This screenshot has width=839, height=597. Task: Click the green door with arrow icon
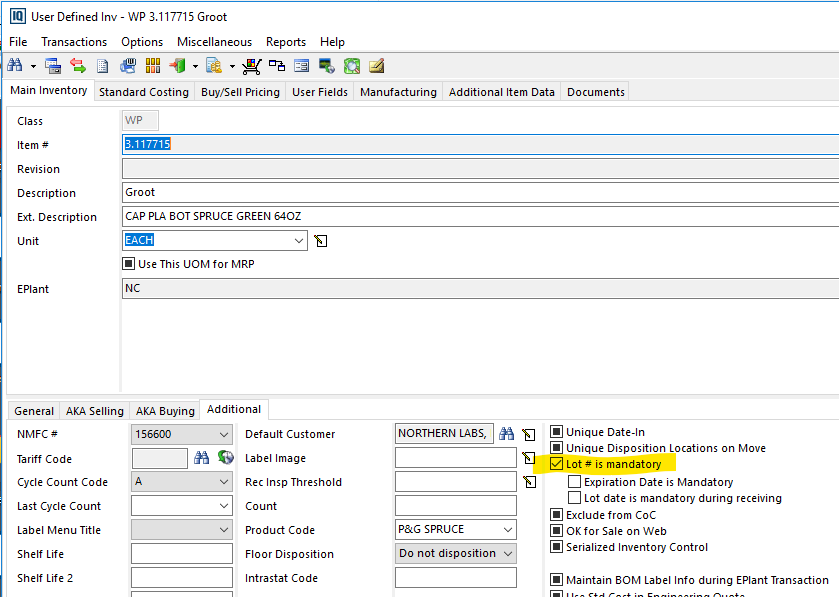(177, 66)
